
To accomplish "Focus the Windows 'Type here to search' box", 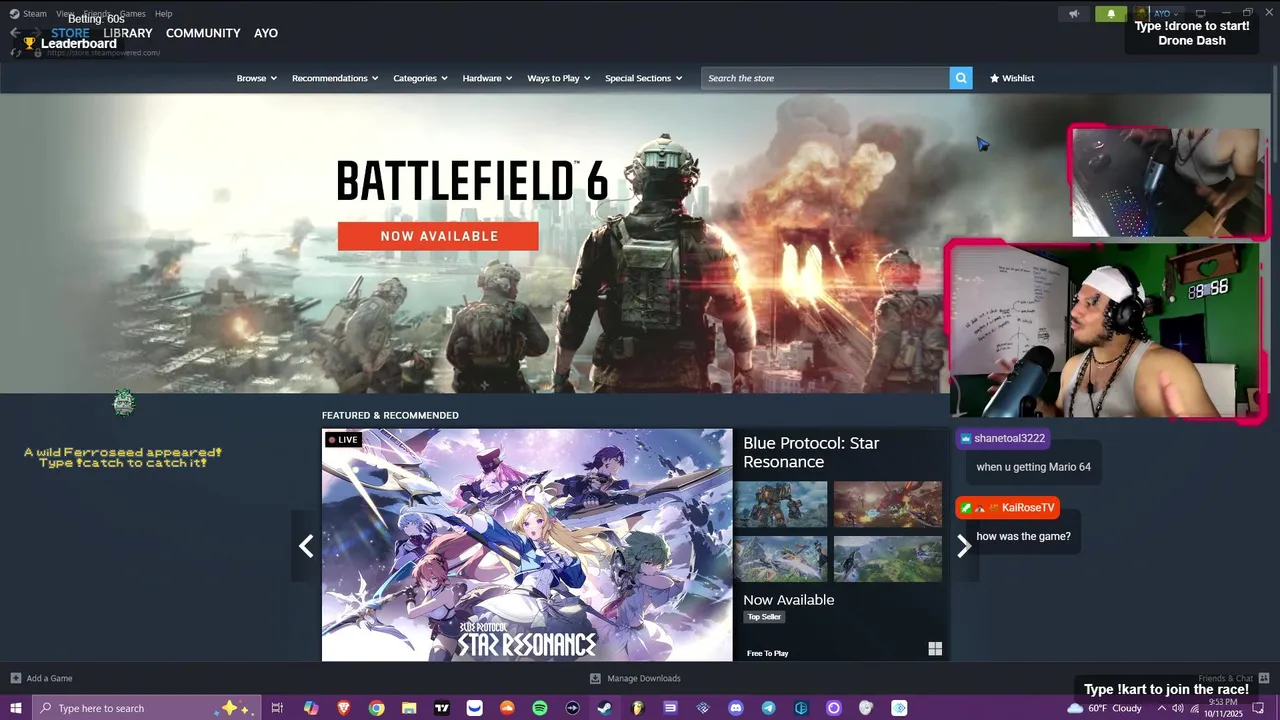I will (147, 708).
